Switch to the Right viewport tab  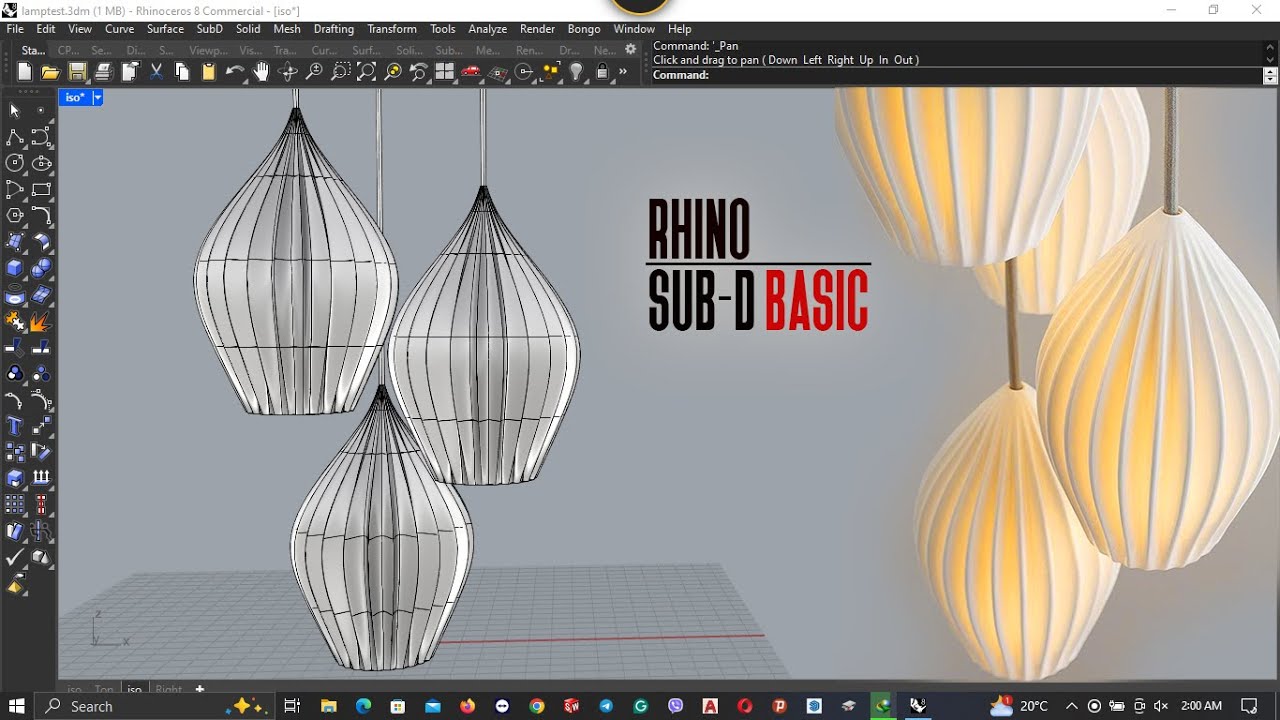tap(169, 689)
